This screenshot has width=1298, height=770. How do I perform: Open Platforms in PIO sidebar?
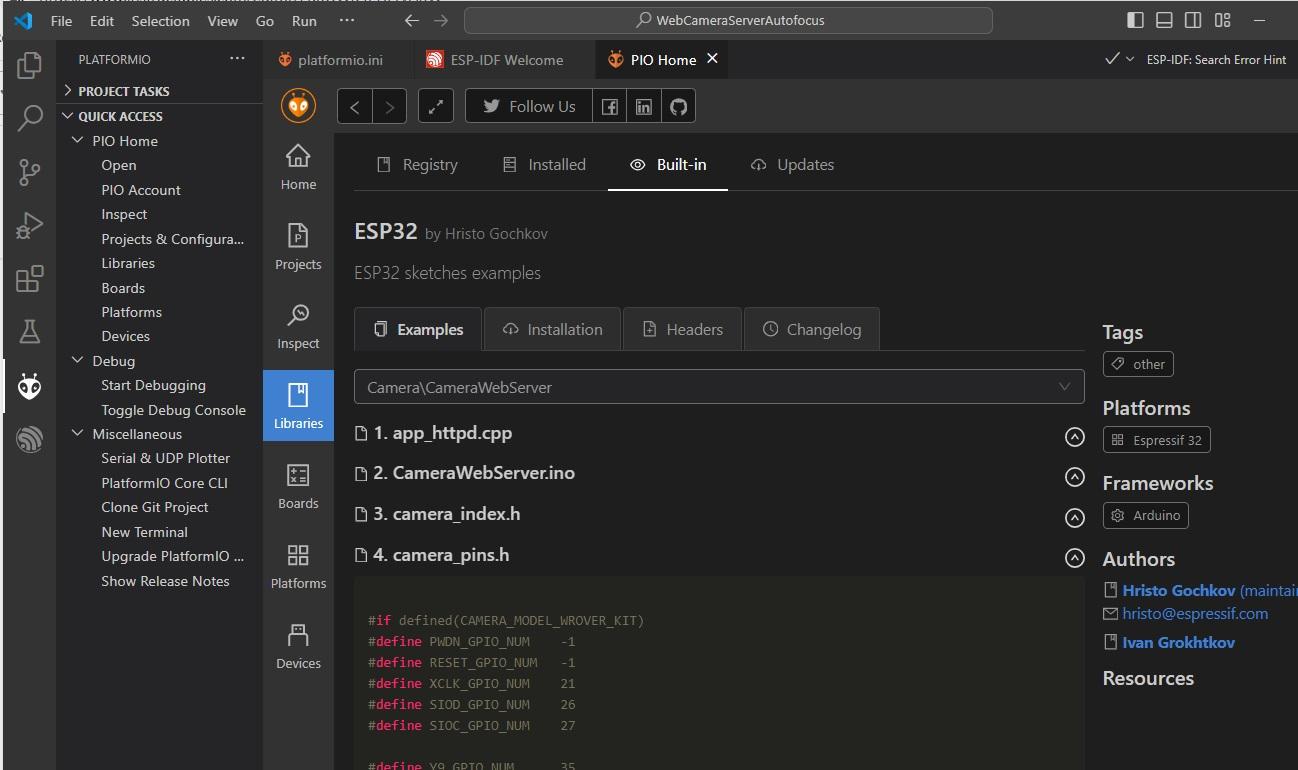click(x=298, y=566)
